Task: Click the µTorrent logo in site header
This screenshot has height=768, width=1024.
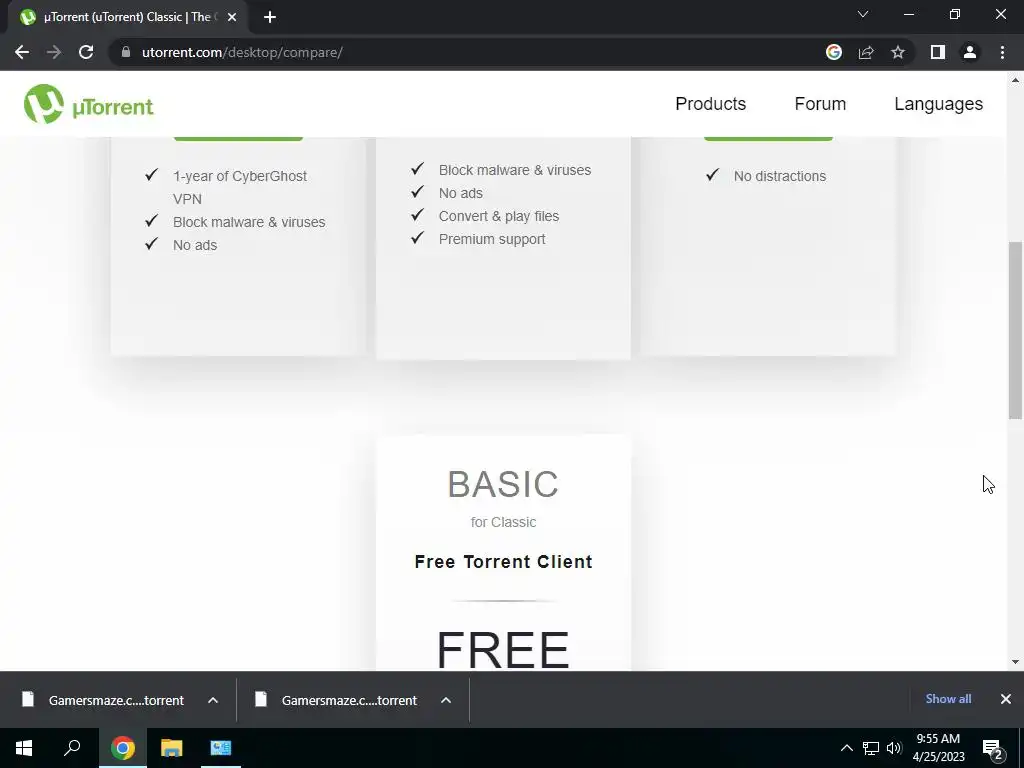Action: click(x=89, y=104)
